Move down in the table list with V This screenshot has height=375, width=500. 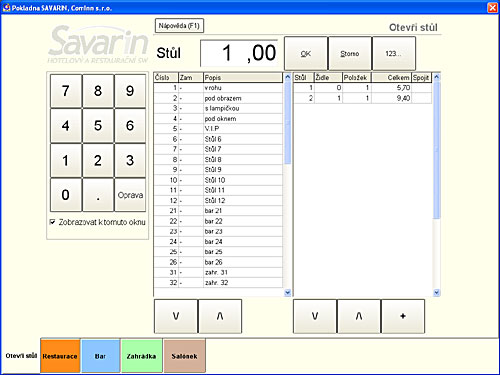click(176, 316)
